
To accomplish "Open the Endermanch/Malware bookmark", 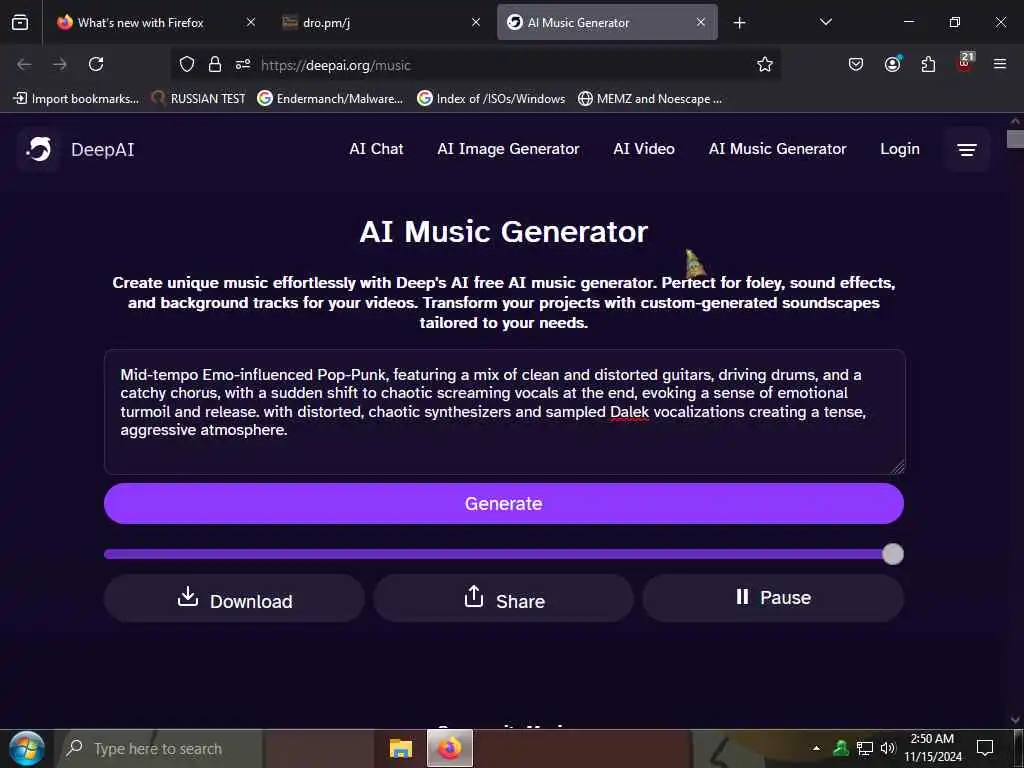I will [x=330, y=99].
